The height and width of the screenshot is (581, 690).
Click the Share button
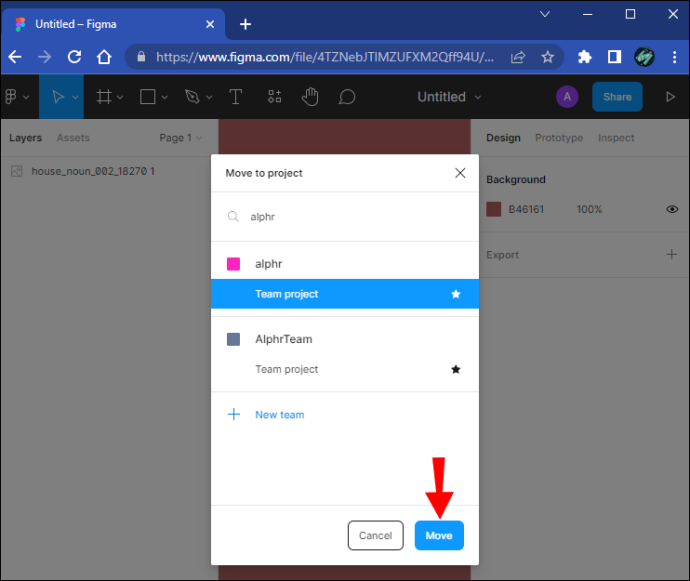(617, 96)
